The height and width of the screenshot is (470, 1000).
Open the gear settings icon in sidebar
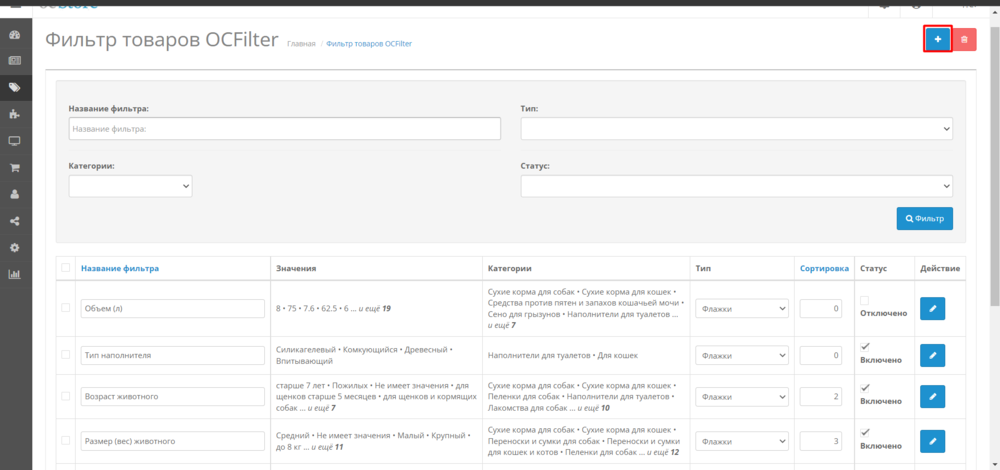[15, 247]
